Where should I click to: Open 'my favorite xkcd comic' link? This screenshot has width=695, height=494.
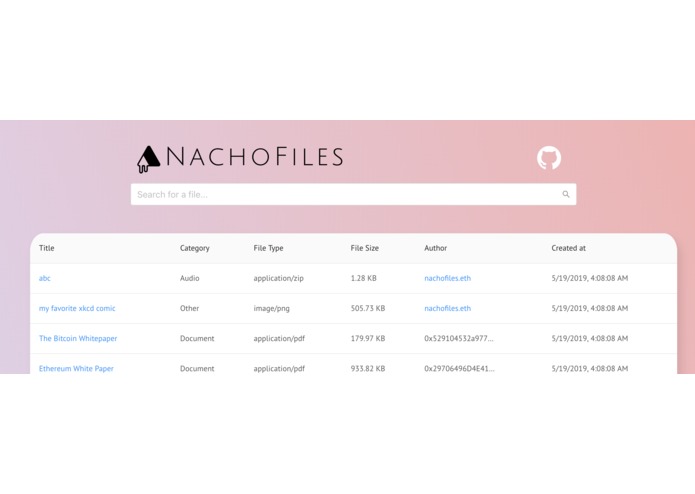(77, 308)
